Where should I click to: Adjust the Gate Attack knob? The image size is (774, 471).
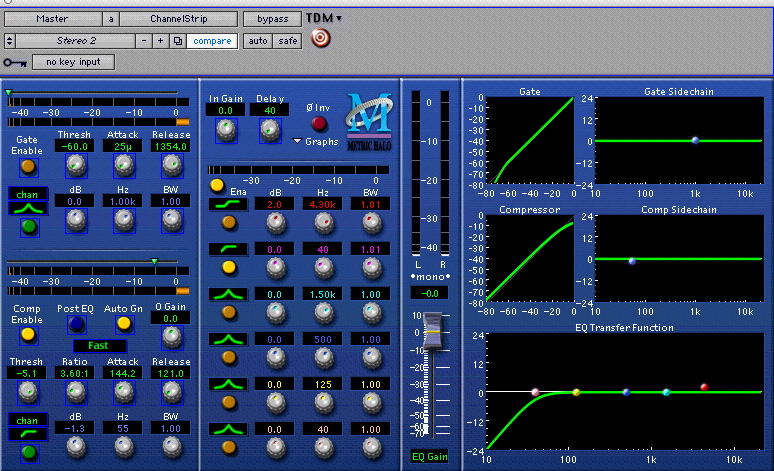click(123, 165)
